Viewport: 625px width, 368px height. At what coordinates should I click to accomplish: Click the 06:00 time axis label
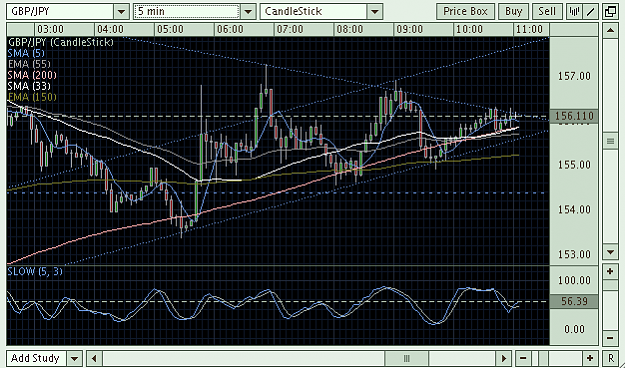[230, 30]
